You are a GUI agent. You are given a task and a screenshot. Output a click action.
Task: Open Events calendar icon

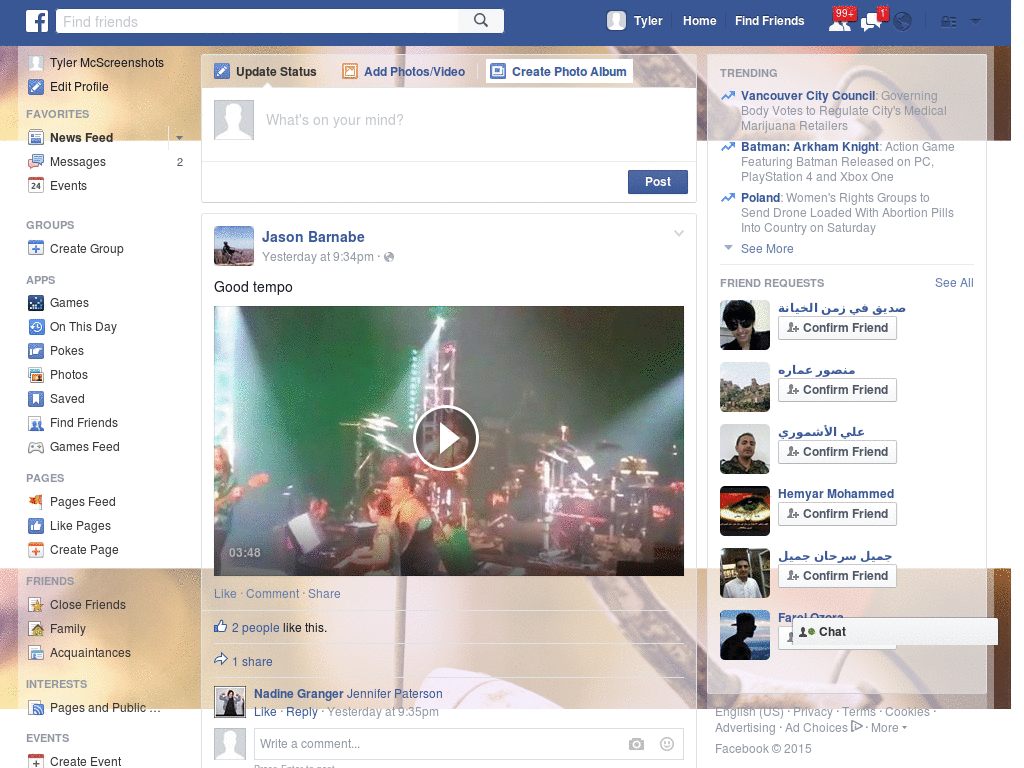(36, 186)
